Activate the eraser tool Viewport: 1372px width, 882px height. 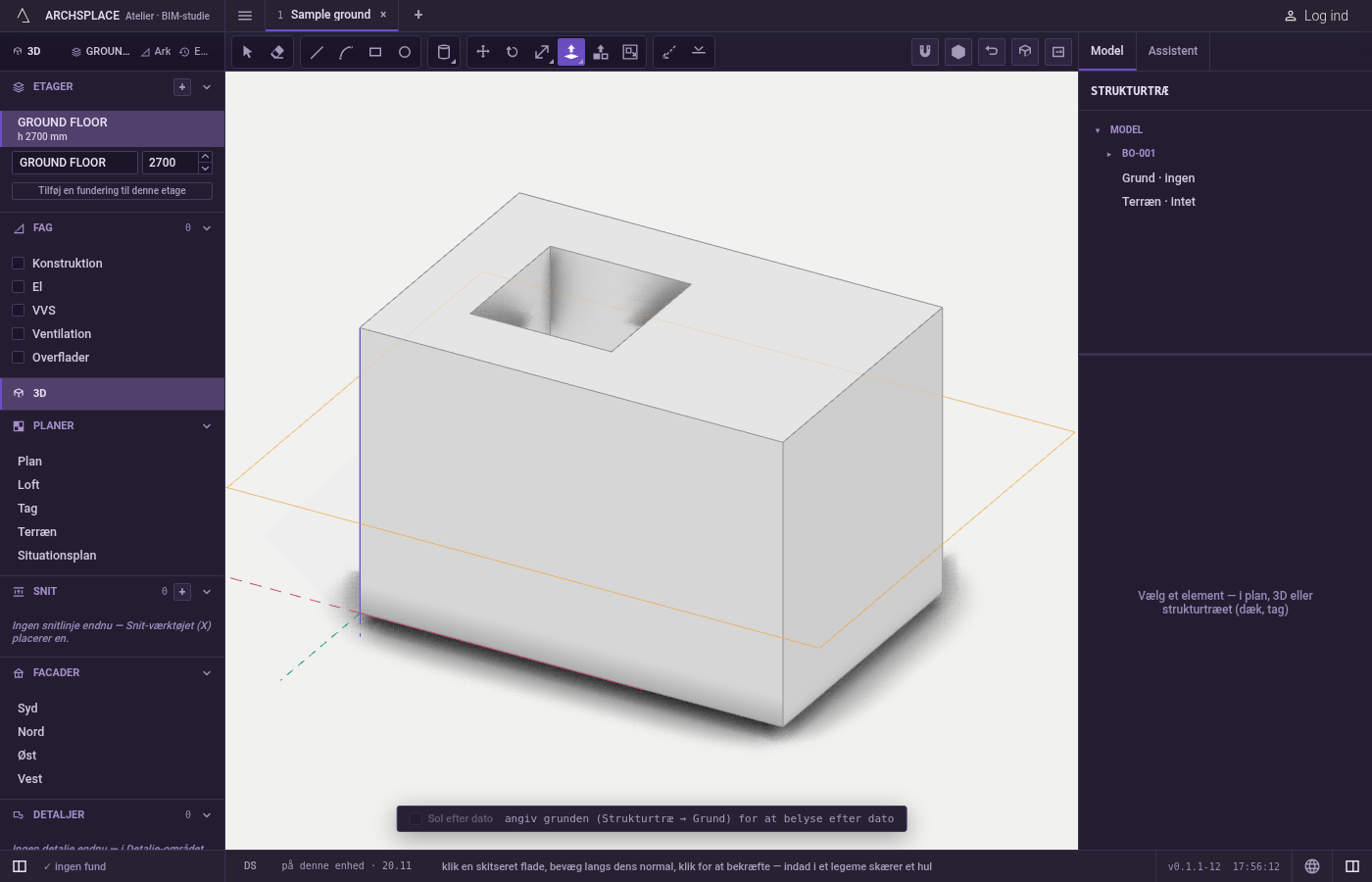[x=277, y=52]
